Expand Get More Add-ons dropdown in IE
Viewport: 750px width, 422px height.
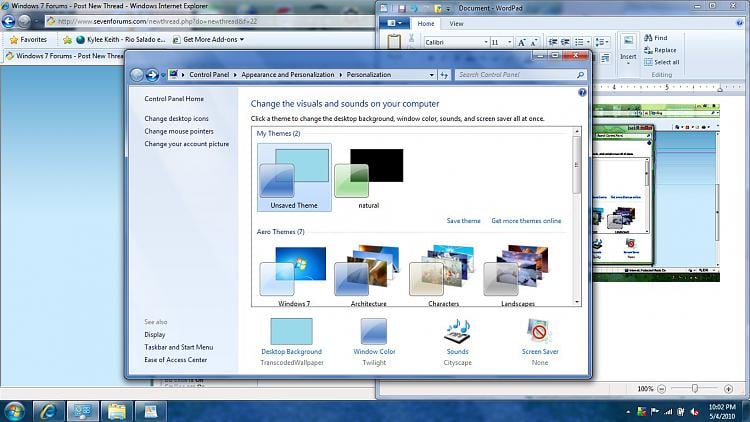242,40
